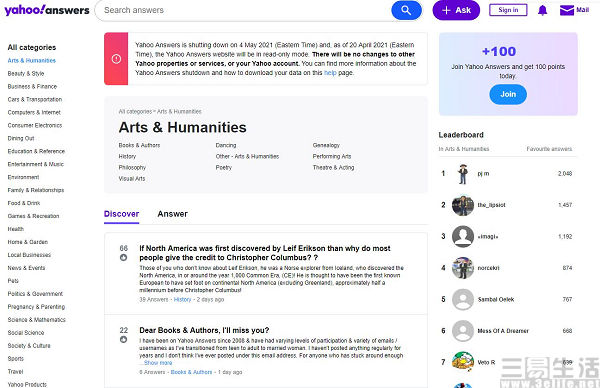Click the Yahoo Answers logo

coord(47,10)
